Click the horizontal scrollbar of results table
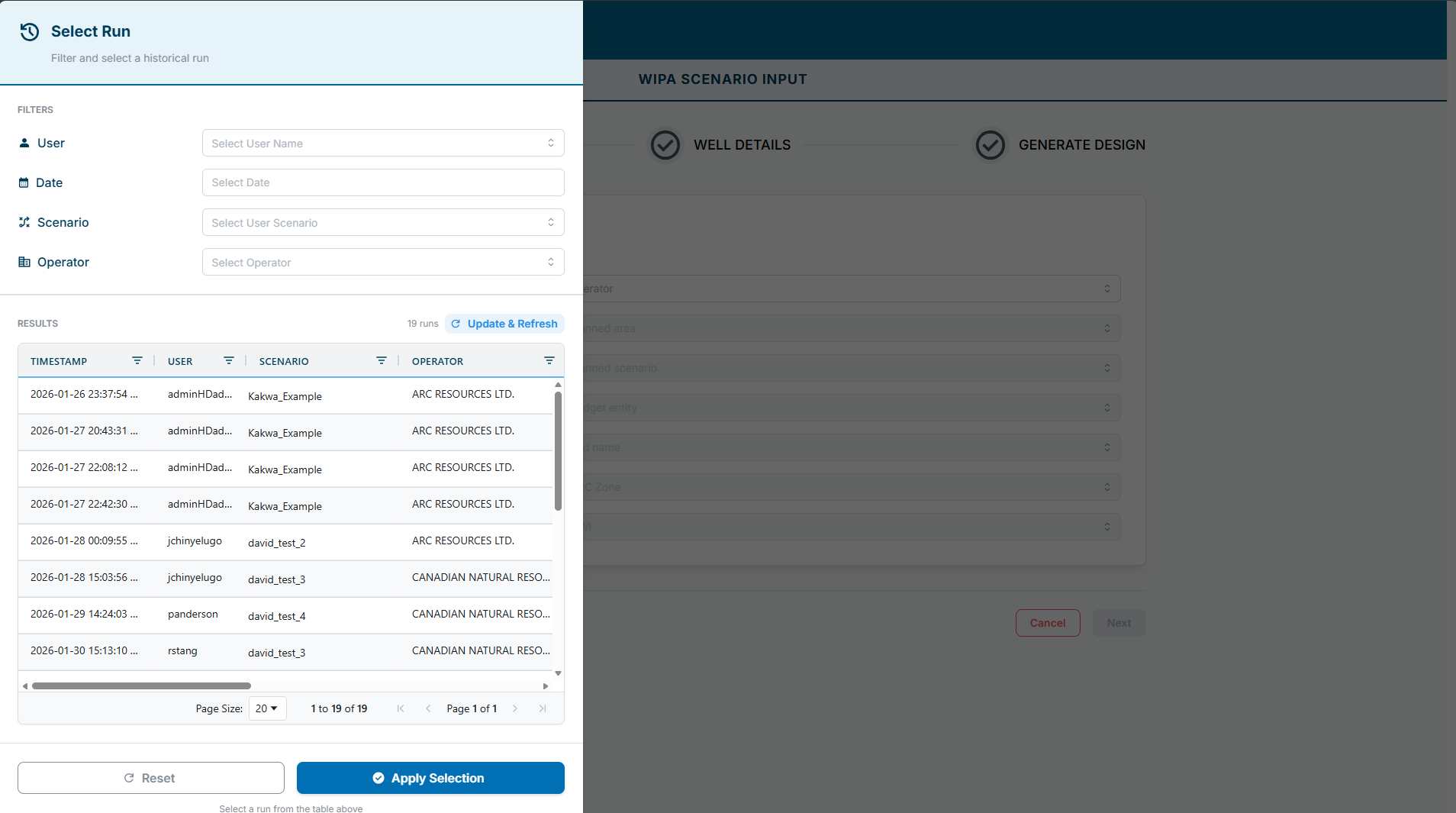 pos(141,686)
